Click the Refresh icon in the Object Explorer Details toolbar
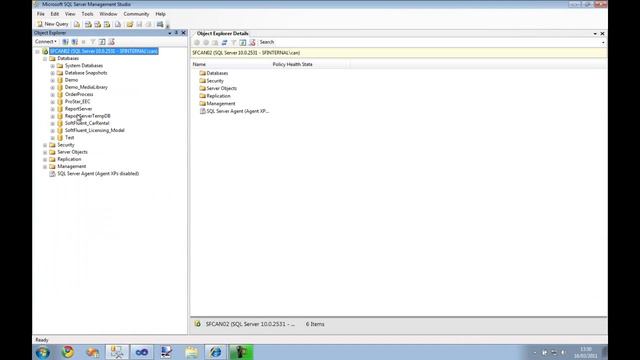 (243, 42)
